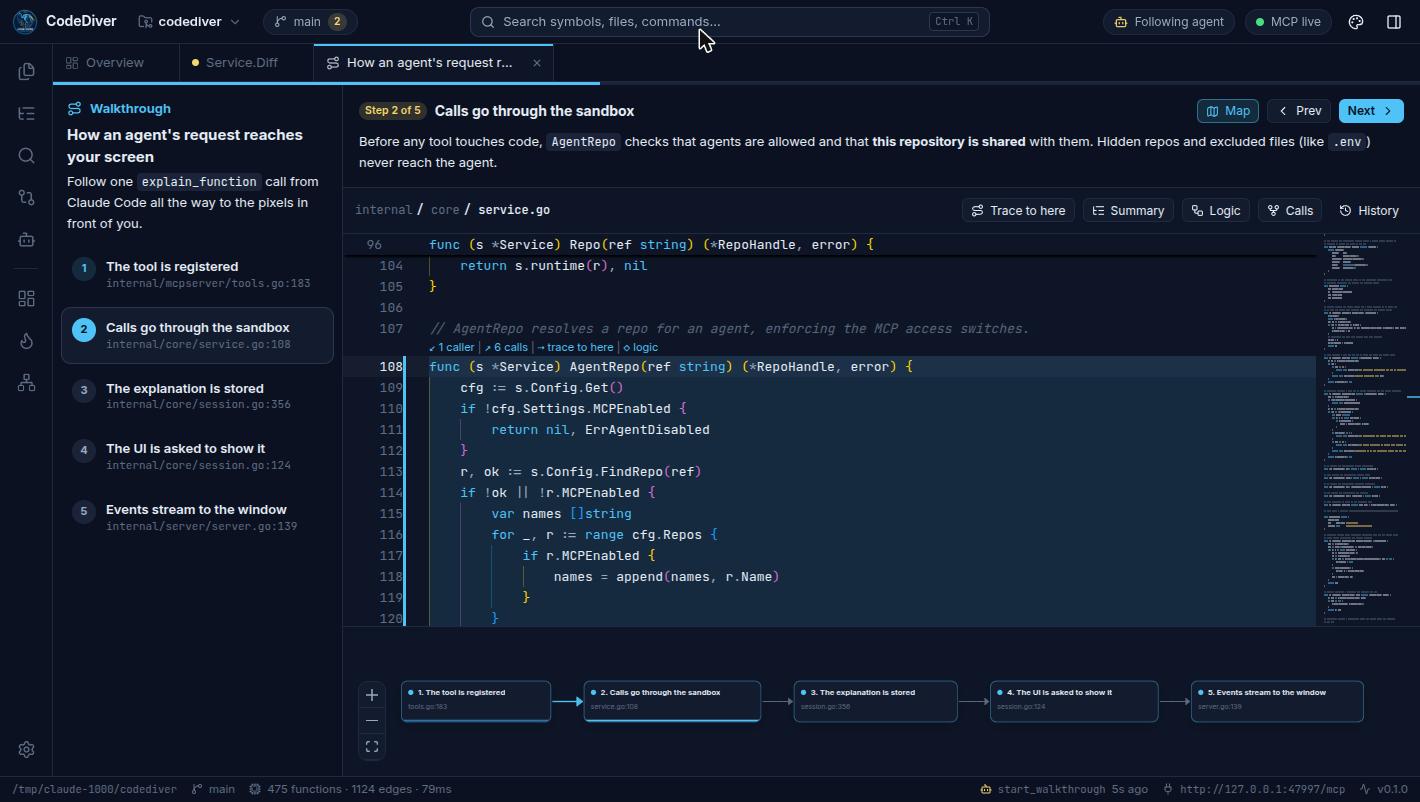Image resolution: width=1420 pixels, height=802 pixels.
Task: Click the v0.1.0 version indicator
Action: [x=1386, y=789]
